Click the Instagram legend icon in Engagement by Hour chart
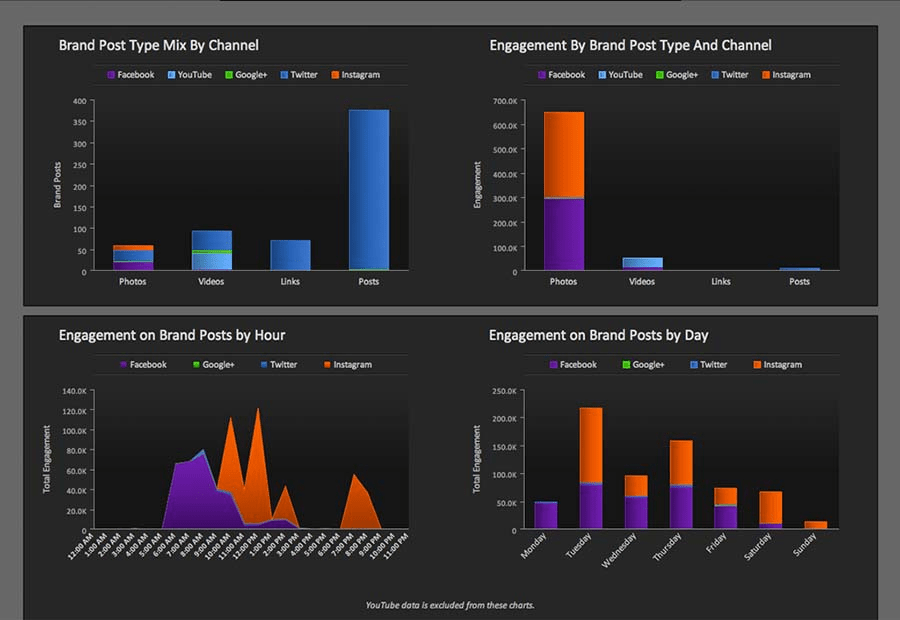 pos(329,364)
